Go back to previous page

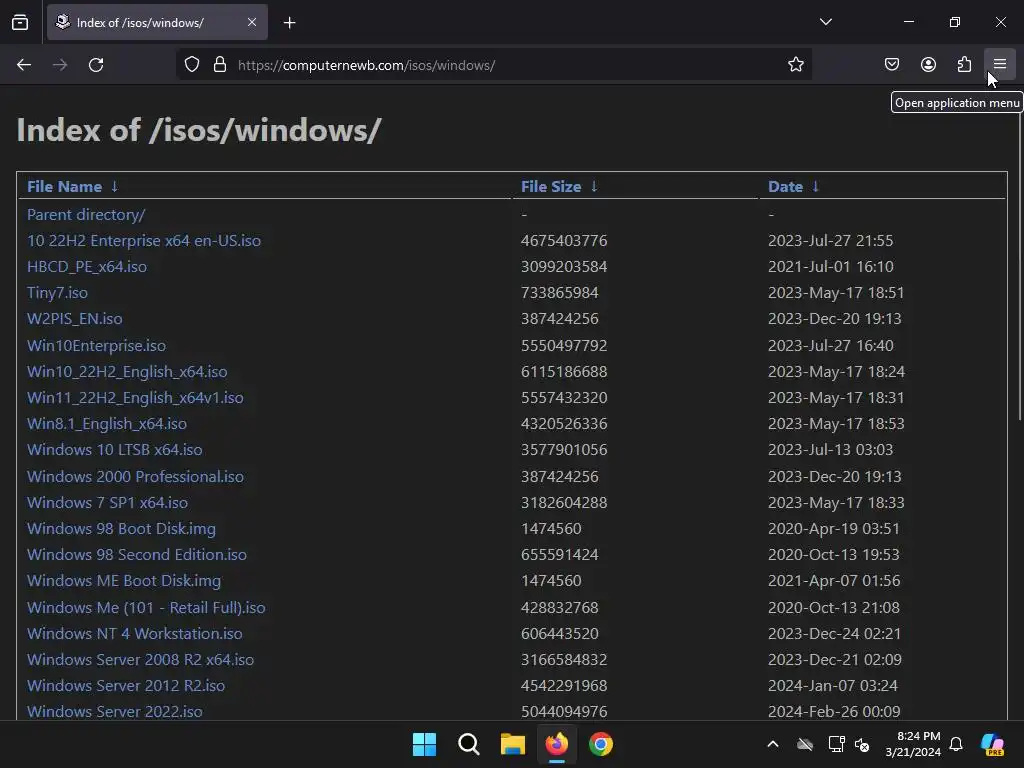click(x=24, y=65)
